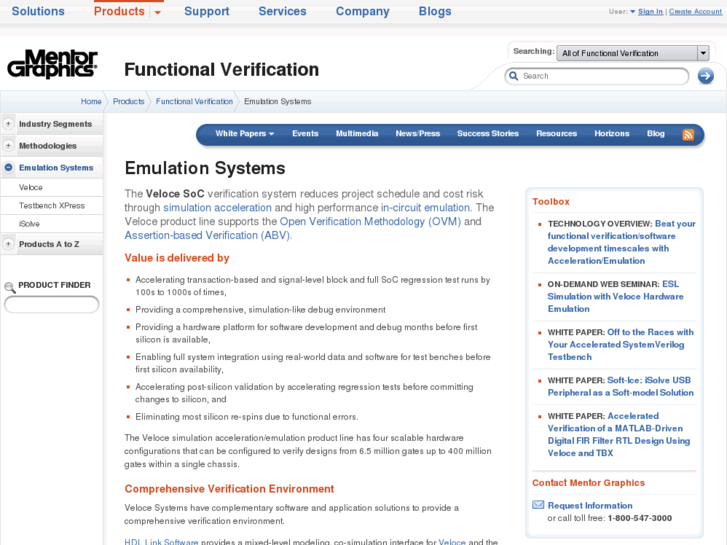Click the Contact Mentor Graphics heading
This screenshot has height=545, width=727.
click(x=588, y=483)
